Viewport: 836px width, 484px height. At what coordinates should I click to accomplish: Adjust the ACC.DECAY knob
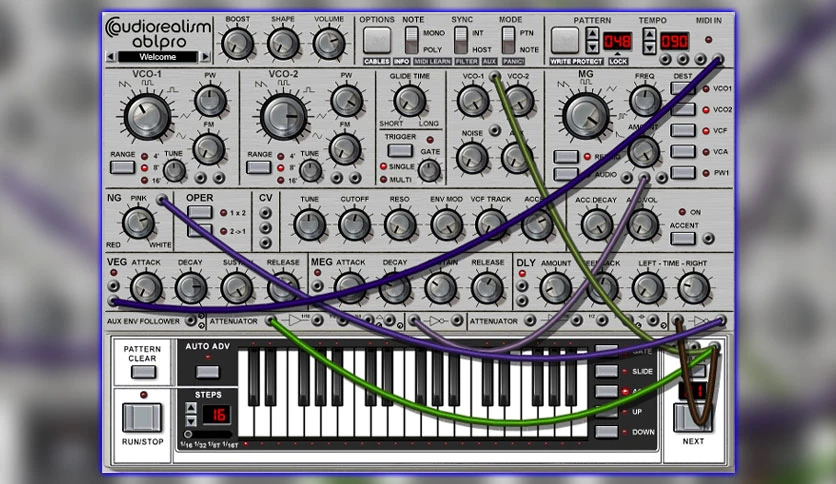[596, 224]
